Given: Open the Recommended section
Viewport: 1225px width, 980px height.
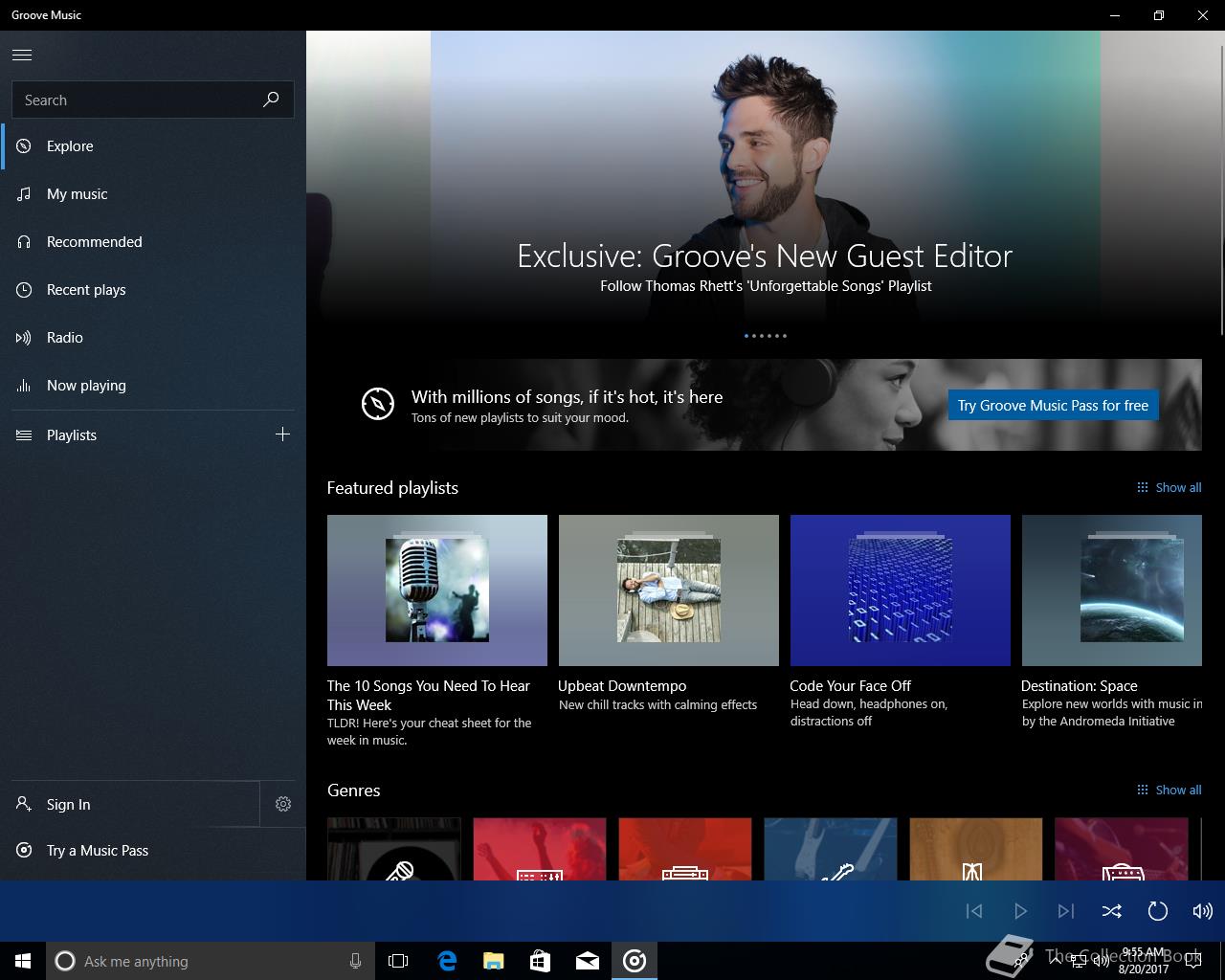Looking at the screenshot, I should point(153,242).
